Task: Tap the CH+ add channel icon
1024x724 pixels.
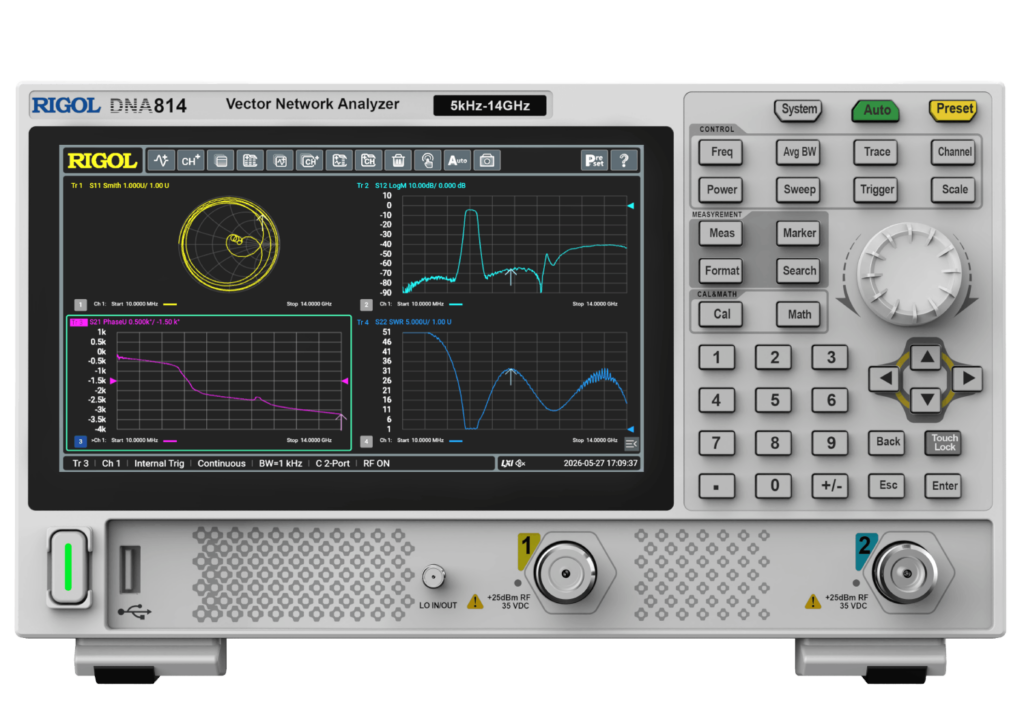Action: (191, 161)
